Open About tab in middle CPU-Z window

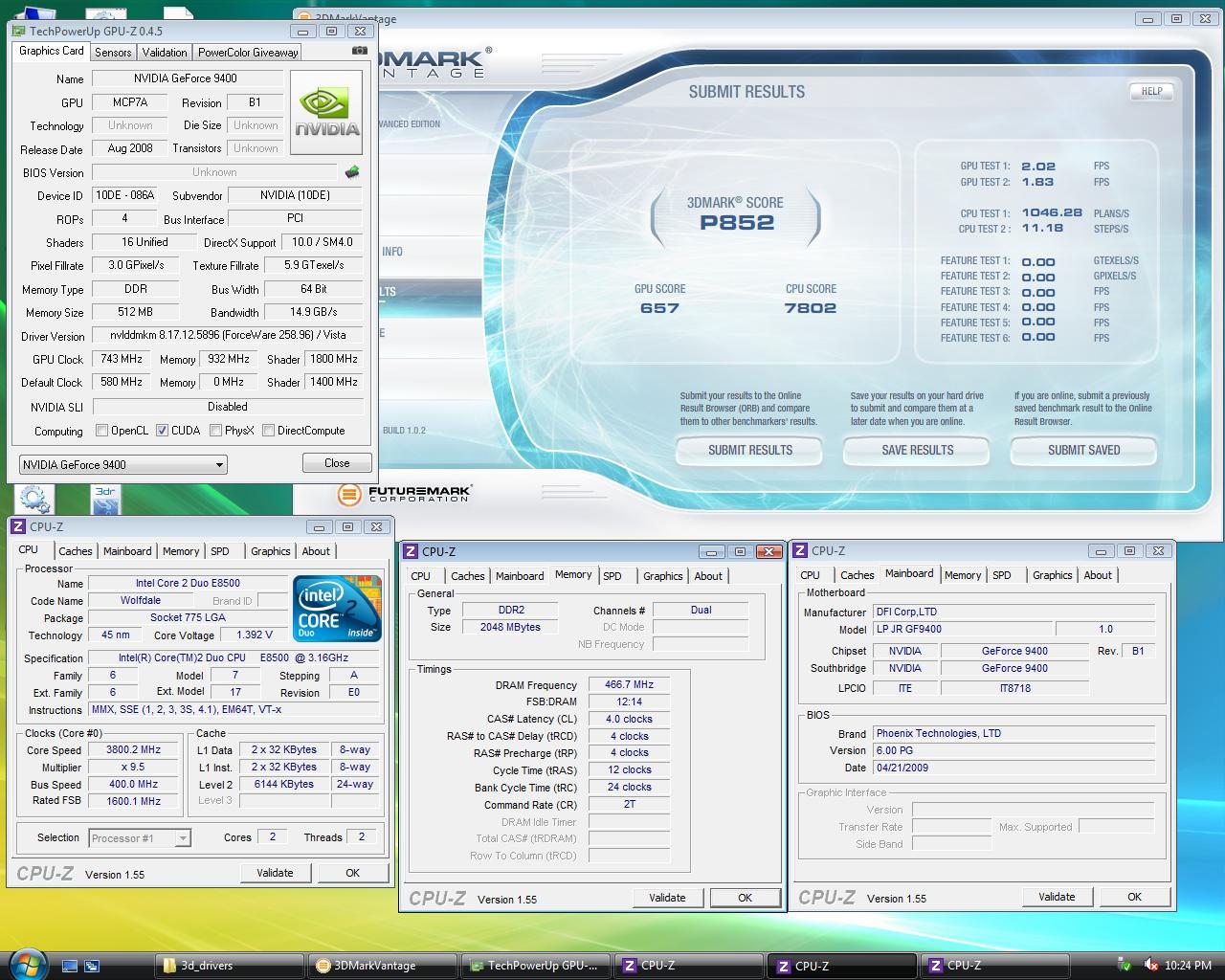[708, 576]
